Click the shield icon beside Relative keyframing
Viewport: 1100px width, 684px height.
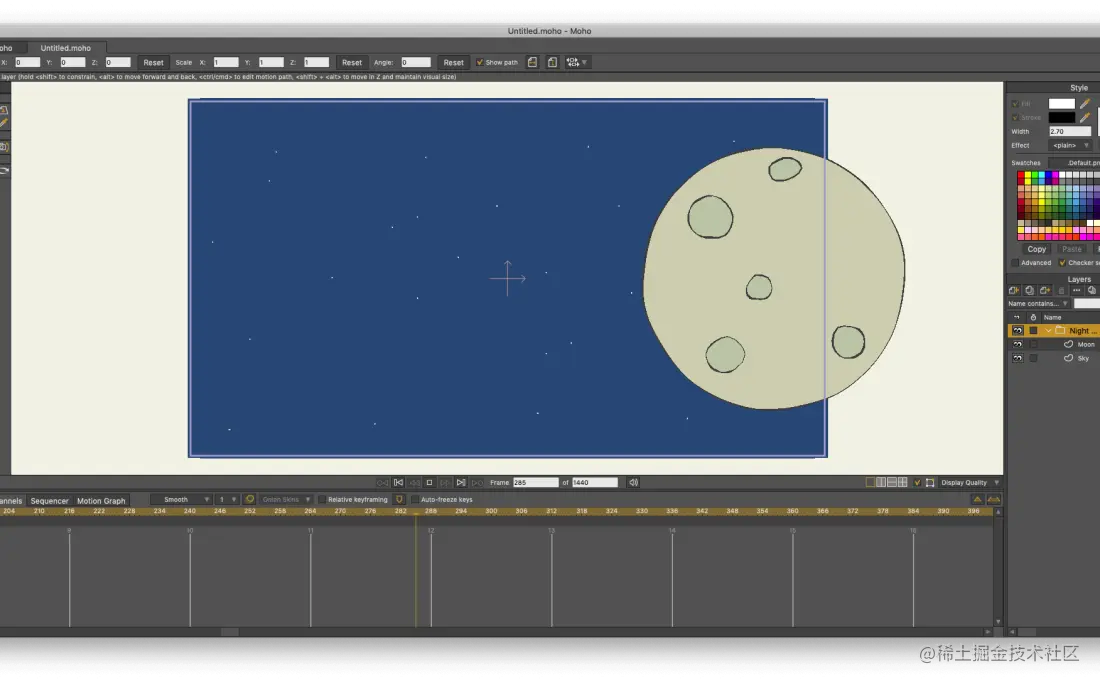click(x=399, y=499)
